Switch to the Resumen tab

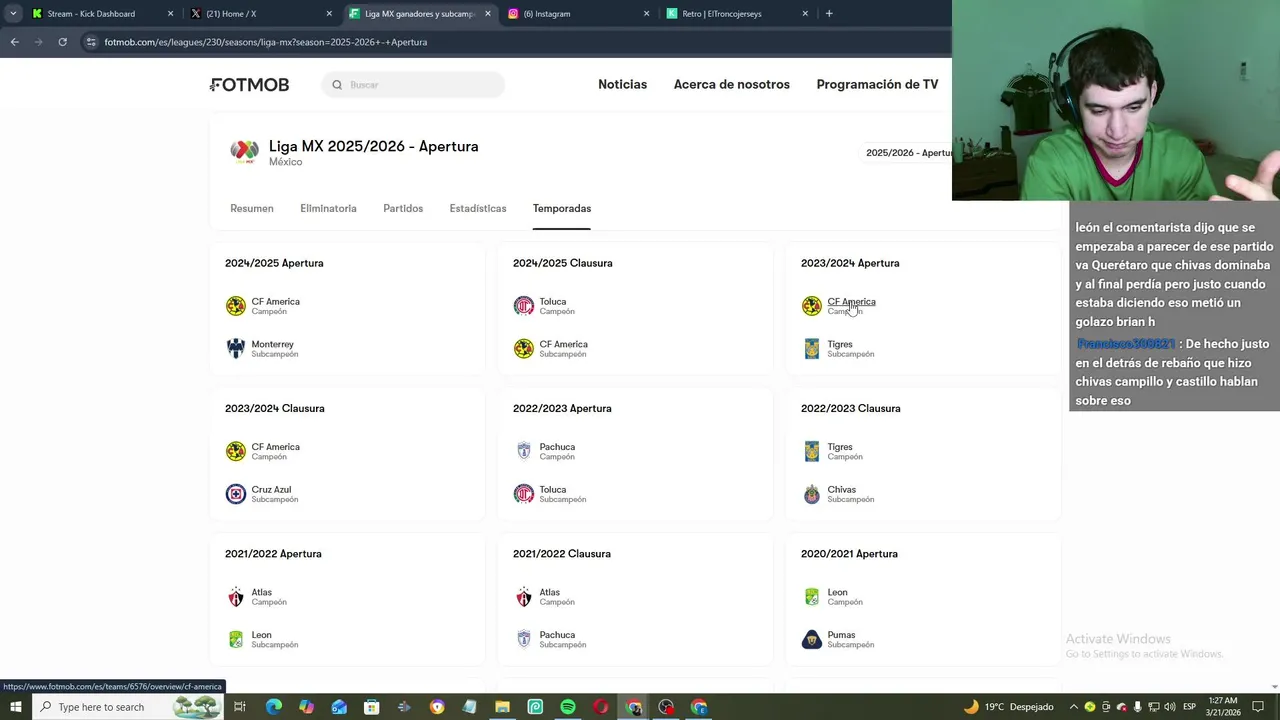252,208
